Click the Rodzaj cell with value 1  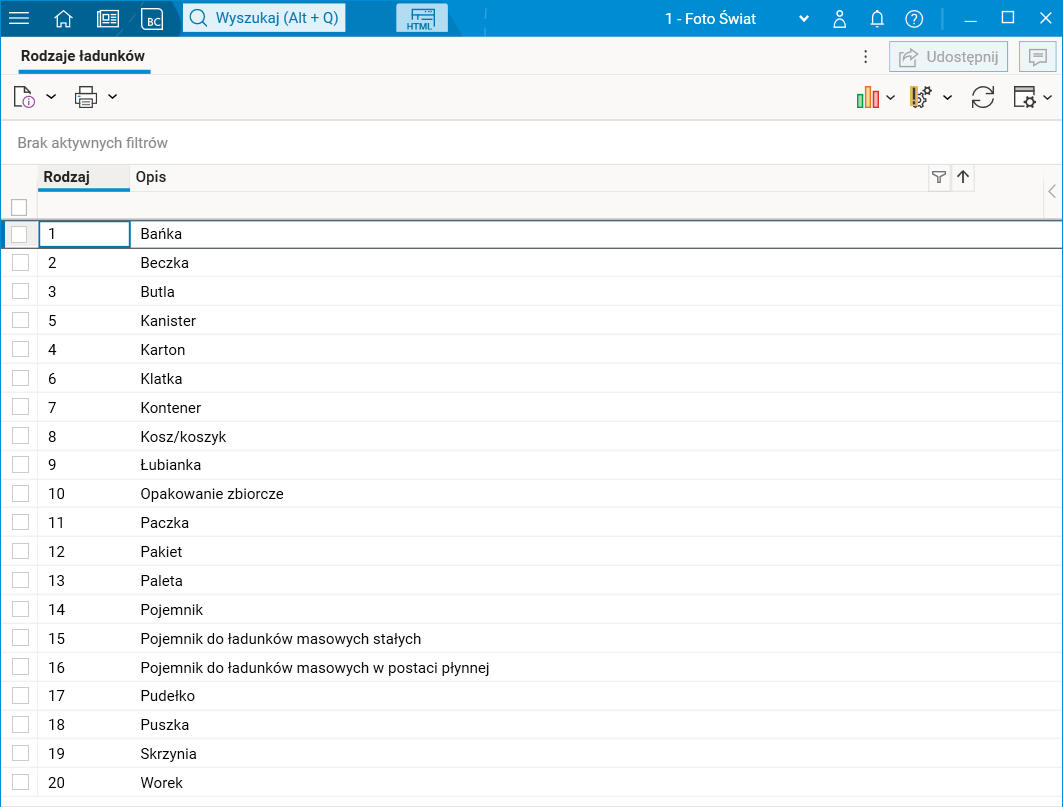tap(84, 234)
